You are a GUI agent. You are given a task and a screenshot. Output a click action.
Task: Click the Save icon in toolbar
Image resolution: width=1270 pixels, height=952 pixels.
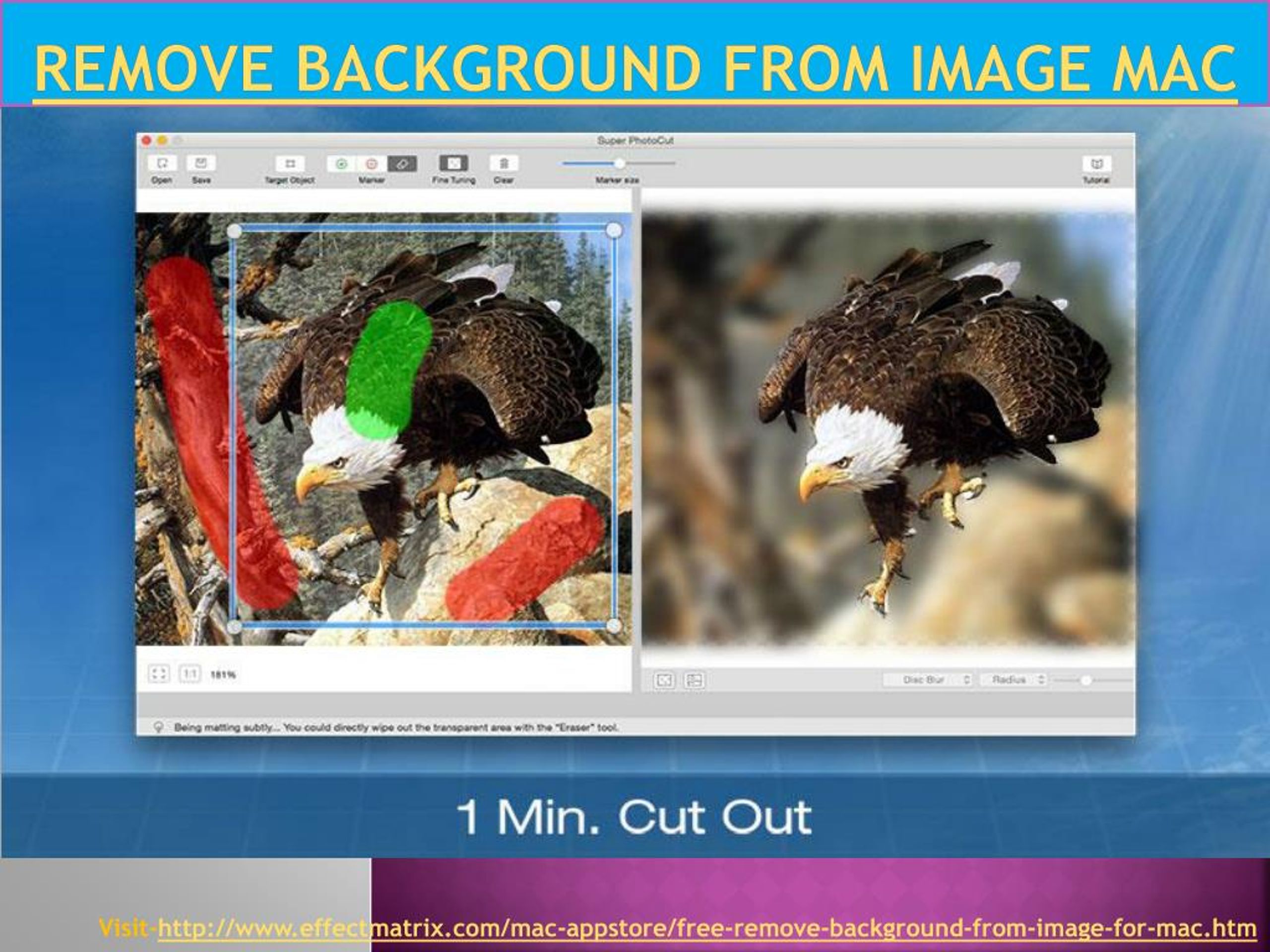pos(201,164)
